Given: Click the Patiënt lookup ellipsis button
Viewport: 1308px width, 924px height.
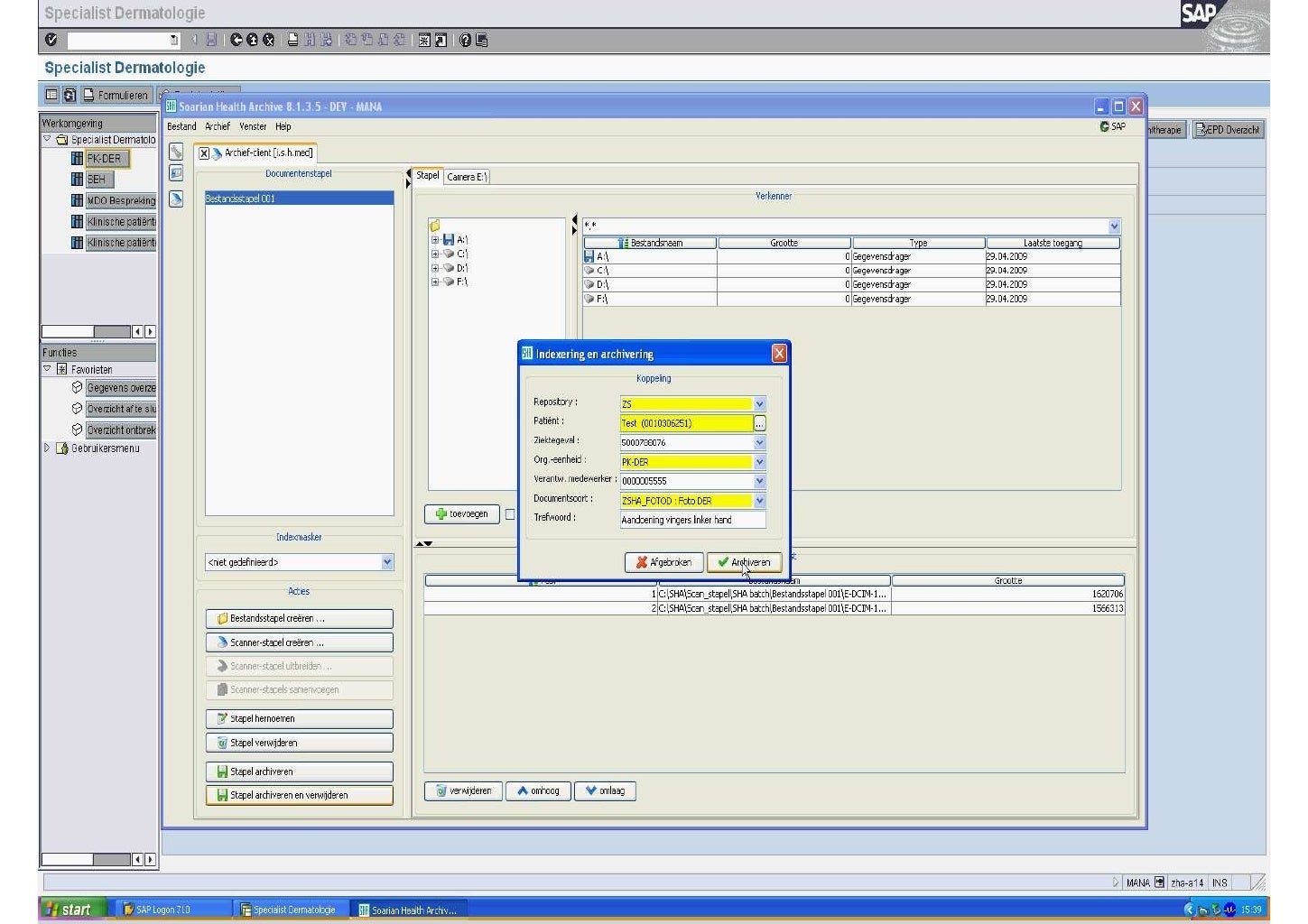Looking at the screenshot, I should click(759, 423).
